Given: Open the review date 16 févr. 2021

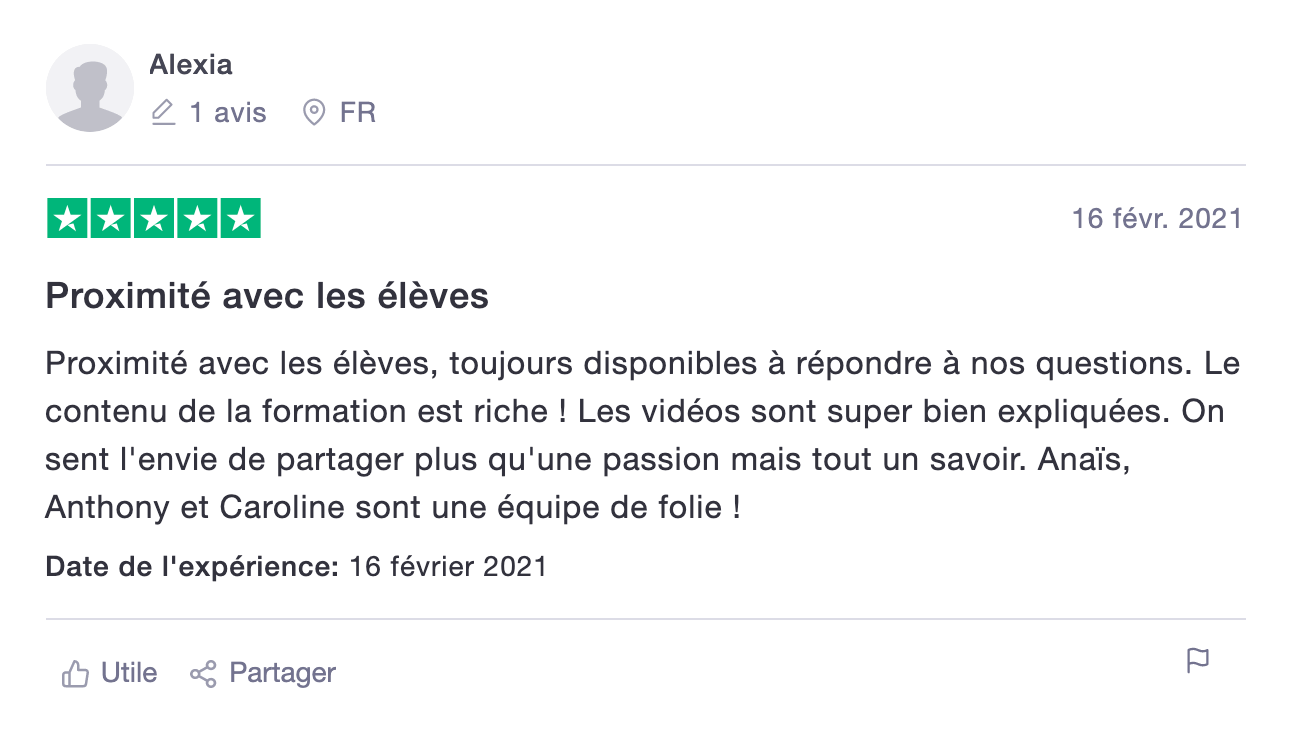Looking at the screenshot, I should tap(1157, 218).
